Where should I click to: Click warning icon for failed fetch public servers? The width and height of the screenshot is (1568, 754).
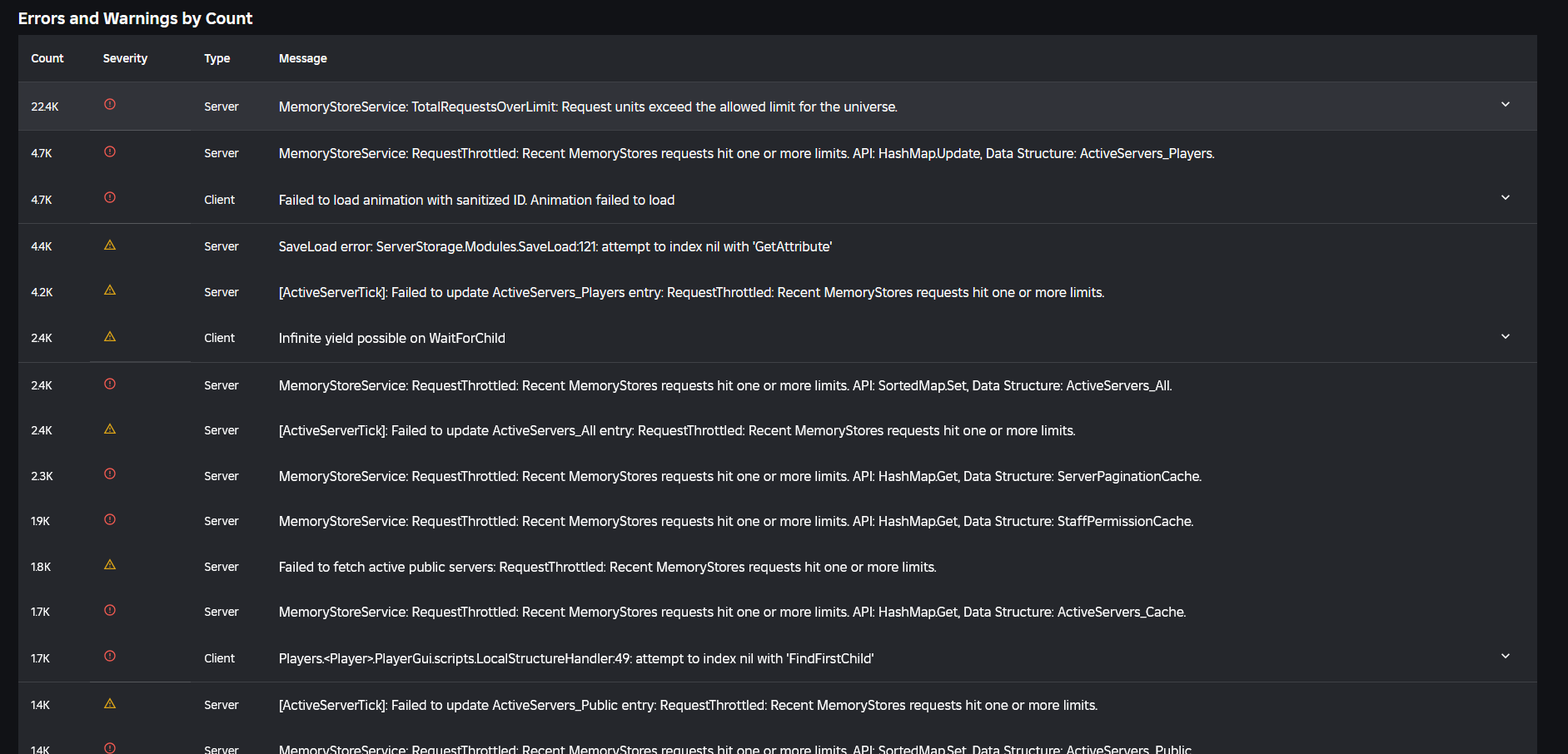(x=110, y=564)
